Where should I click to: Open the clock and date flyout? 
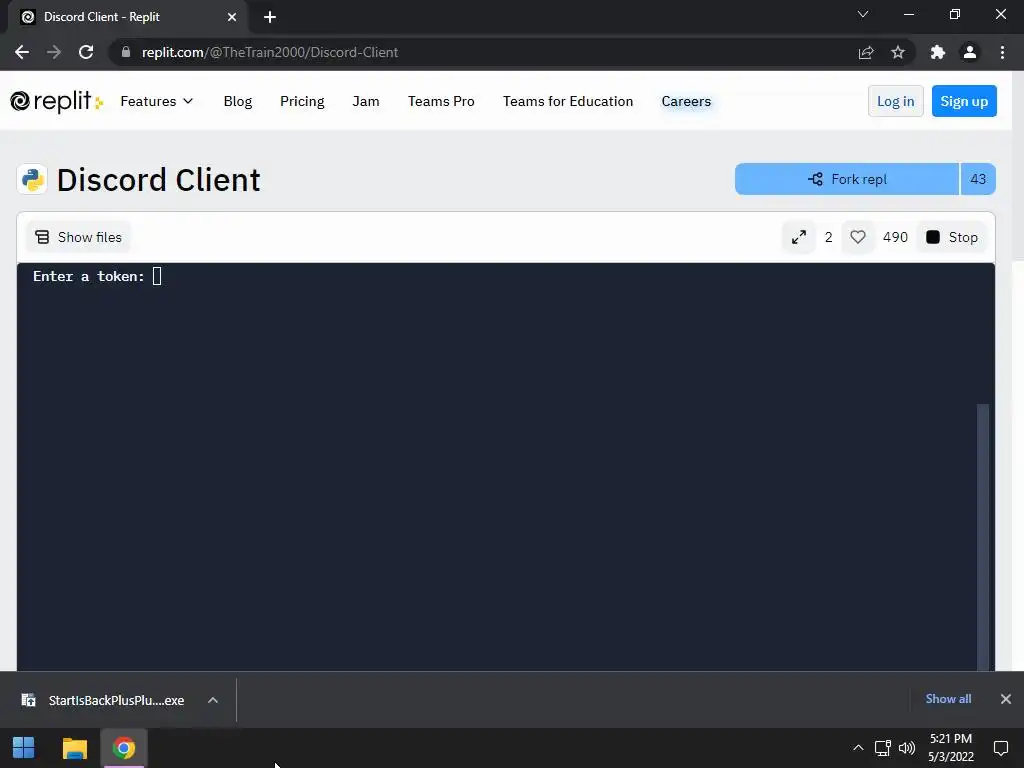(951, 748)
